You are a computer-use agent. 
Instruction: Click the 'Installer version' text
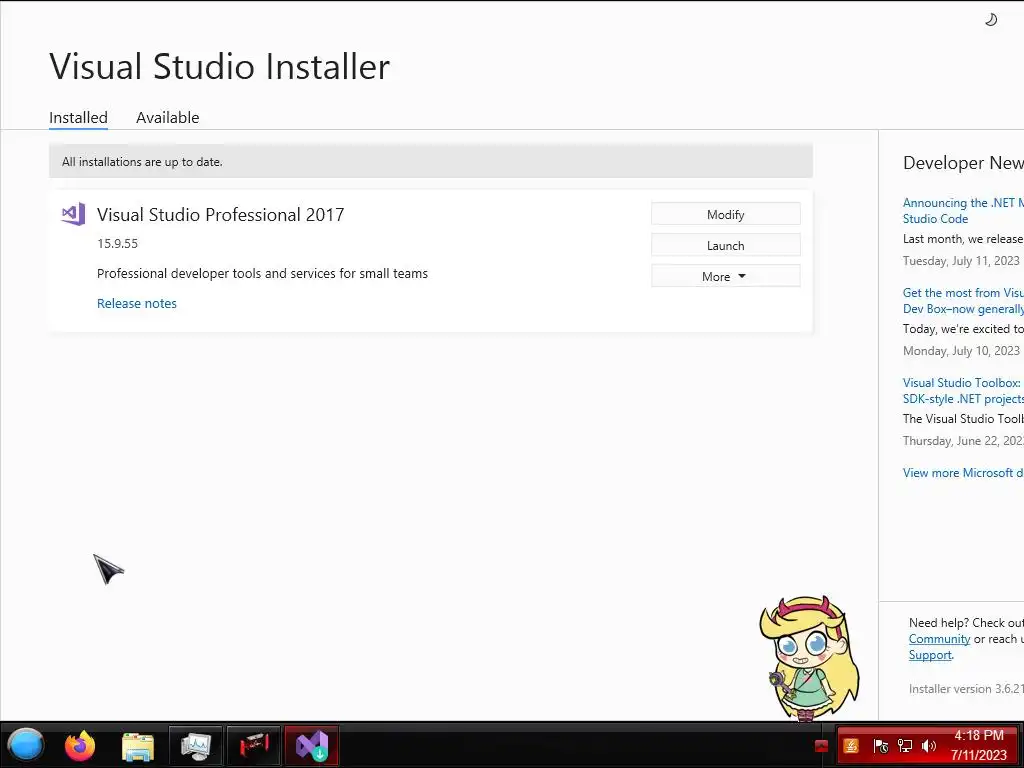(x=966, y=688)
